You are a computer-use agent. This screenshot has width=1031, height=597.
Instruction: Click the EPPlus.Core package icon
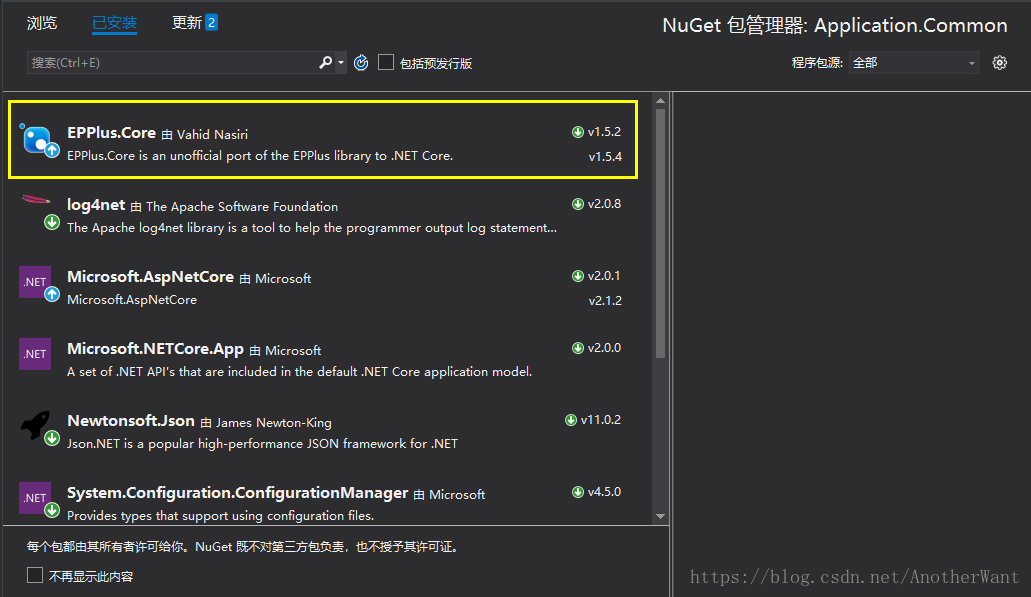pos(39,140)
